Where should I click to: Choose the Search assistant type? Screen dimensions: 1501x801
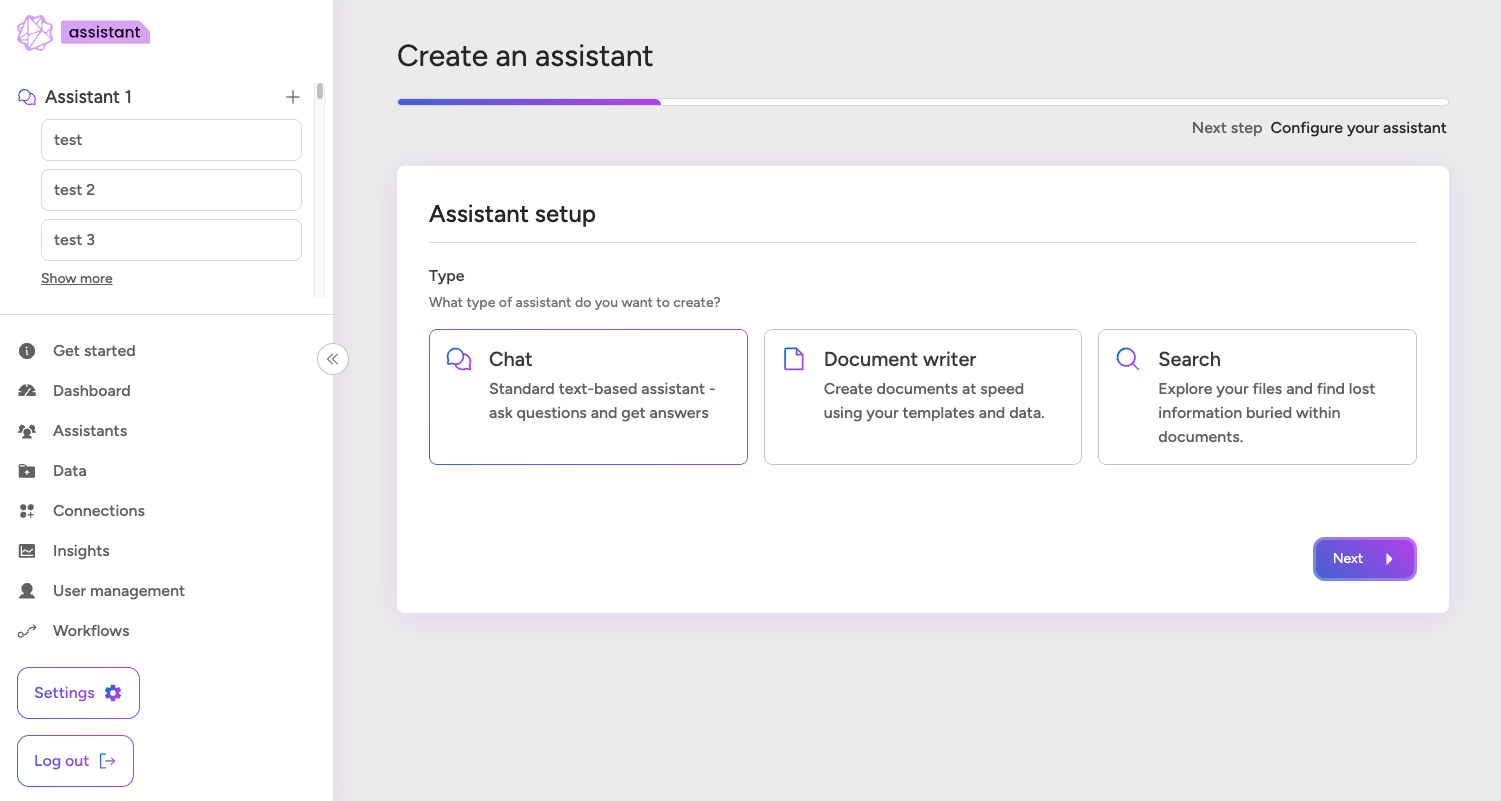click(1257, 396)
